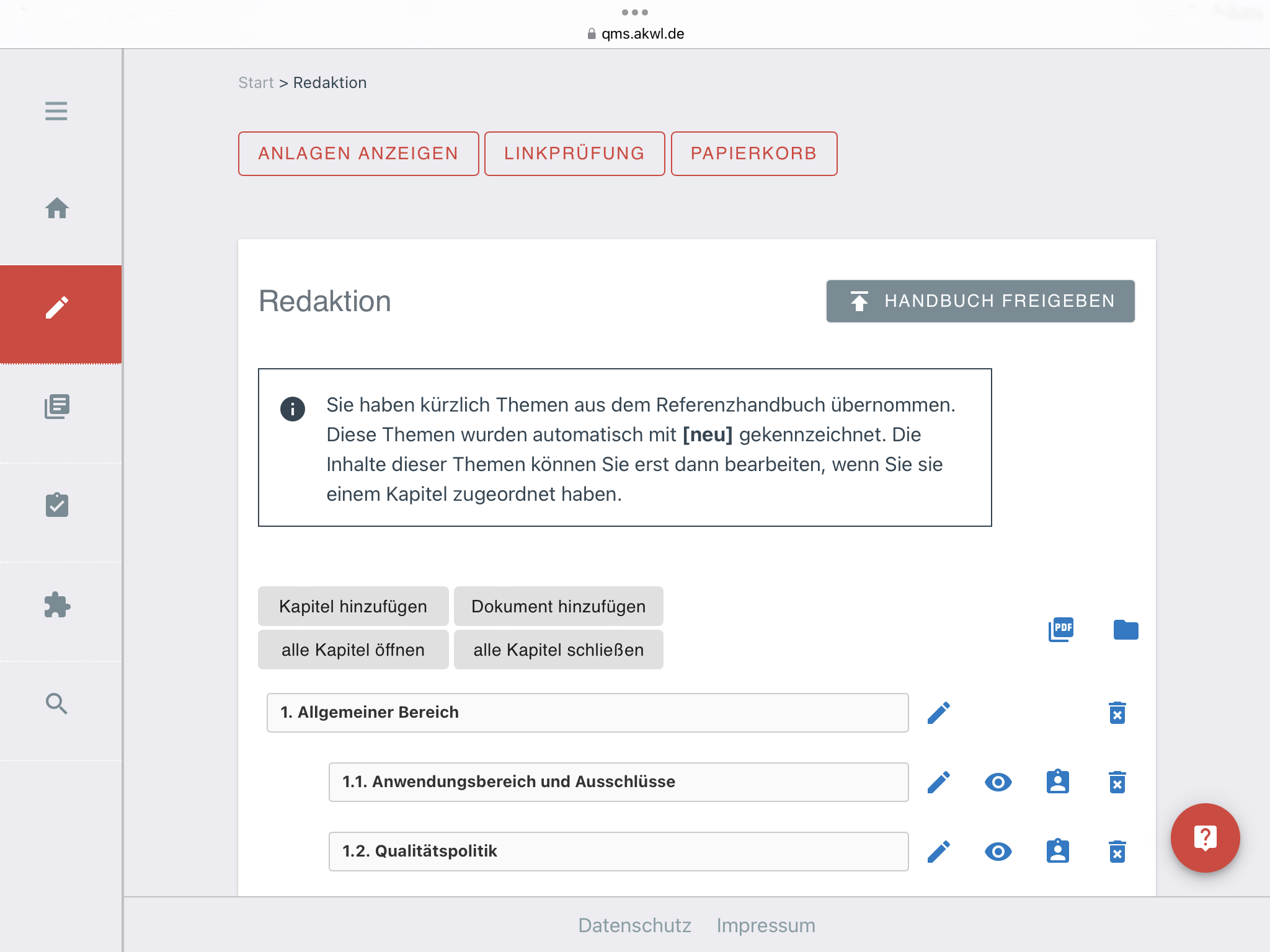The image size is (1270, 952).
Task: Expand all with alle Kapitel öffnen
Action: pos(353,650)
